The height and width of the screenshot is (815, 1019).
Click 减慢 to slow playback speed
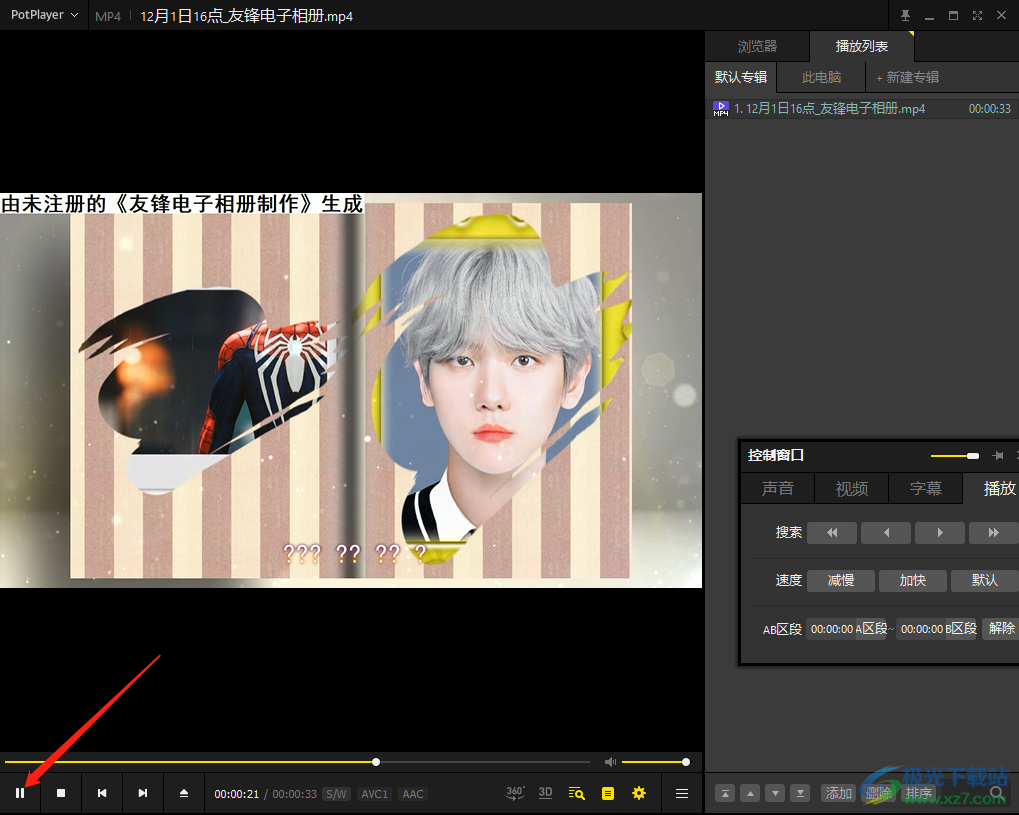841,580
